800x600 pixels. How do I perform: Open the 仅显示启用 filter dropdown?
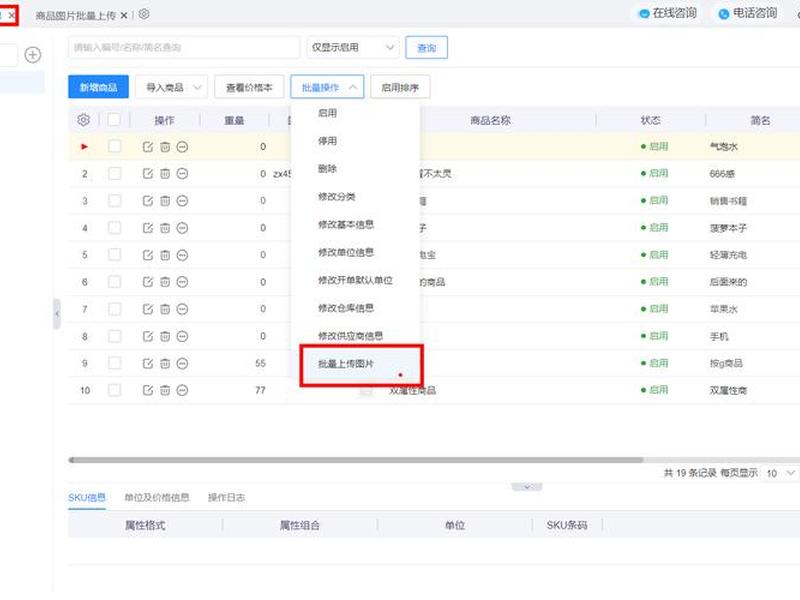click(353, 47)
